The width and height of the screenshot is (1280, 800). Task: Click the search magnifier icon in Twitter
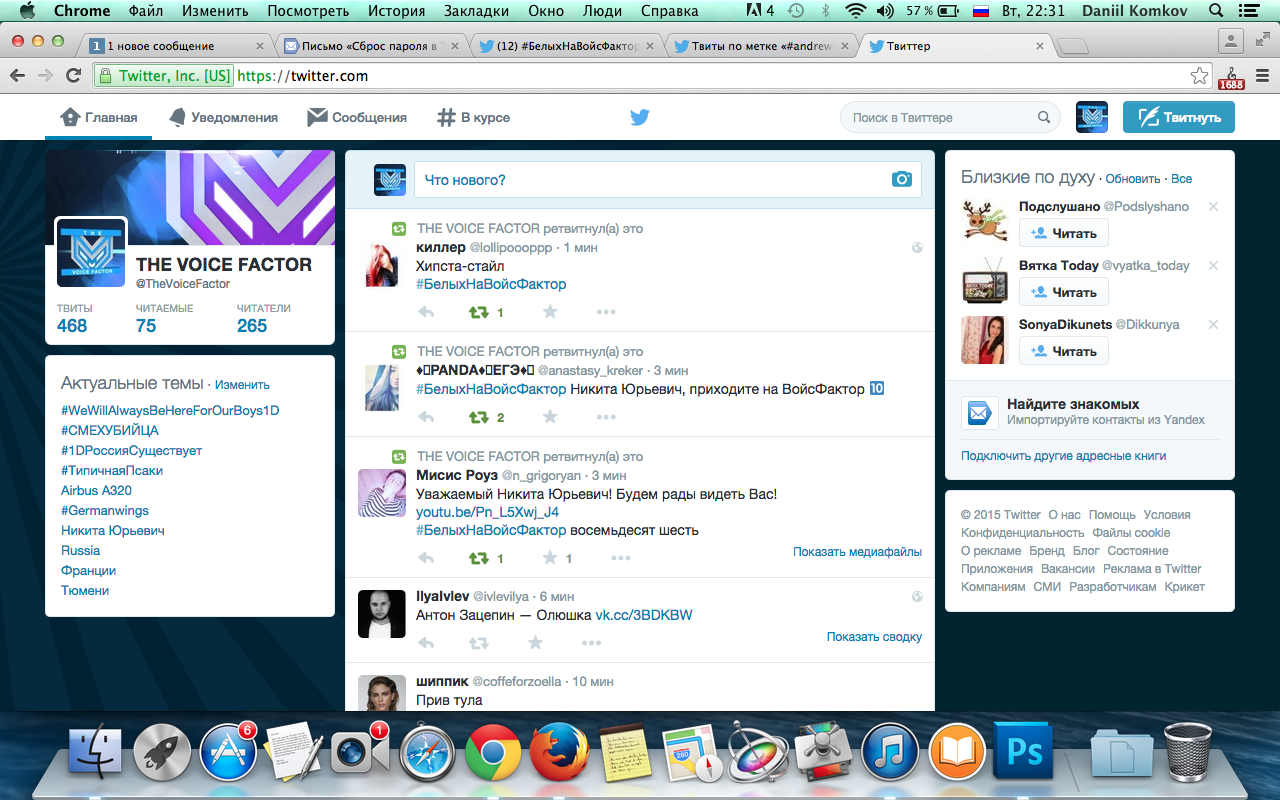point(1044,117)
